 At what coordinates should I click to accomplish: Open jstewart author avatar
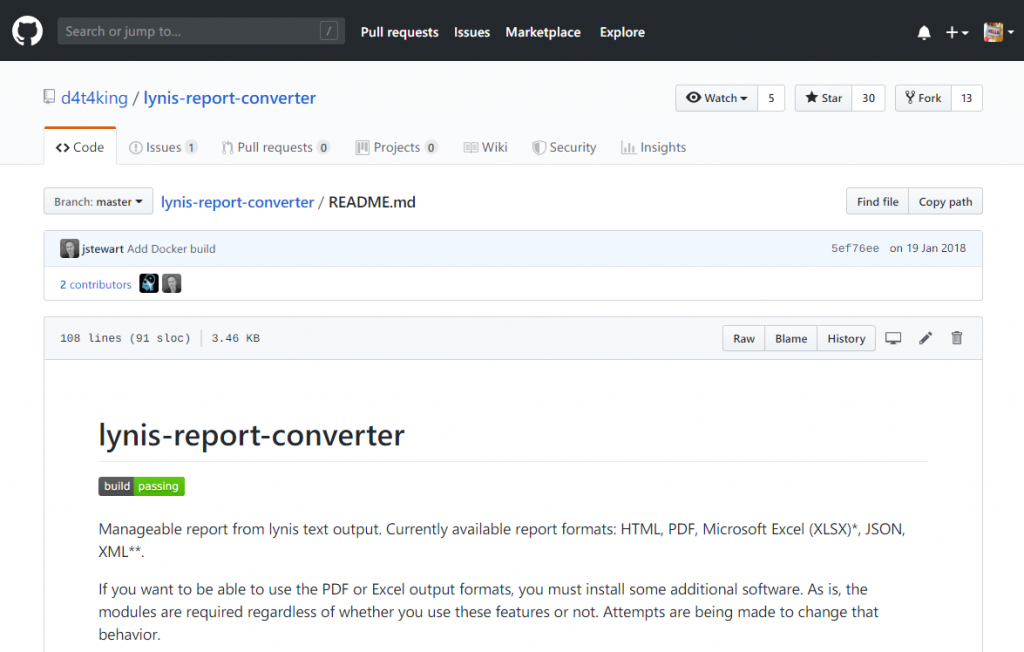pos(69,248)
